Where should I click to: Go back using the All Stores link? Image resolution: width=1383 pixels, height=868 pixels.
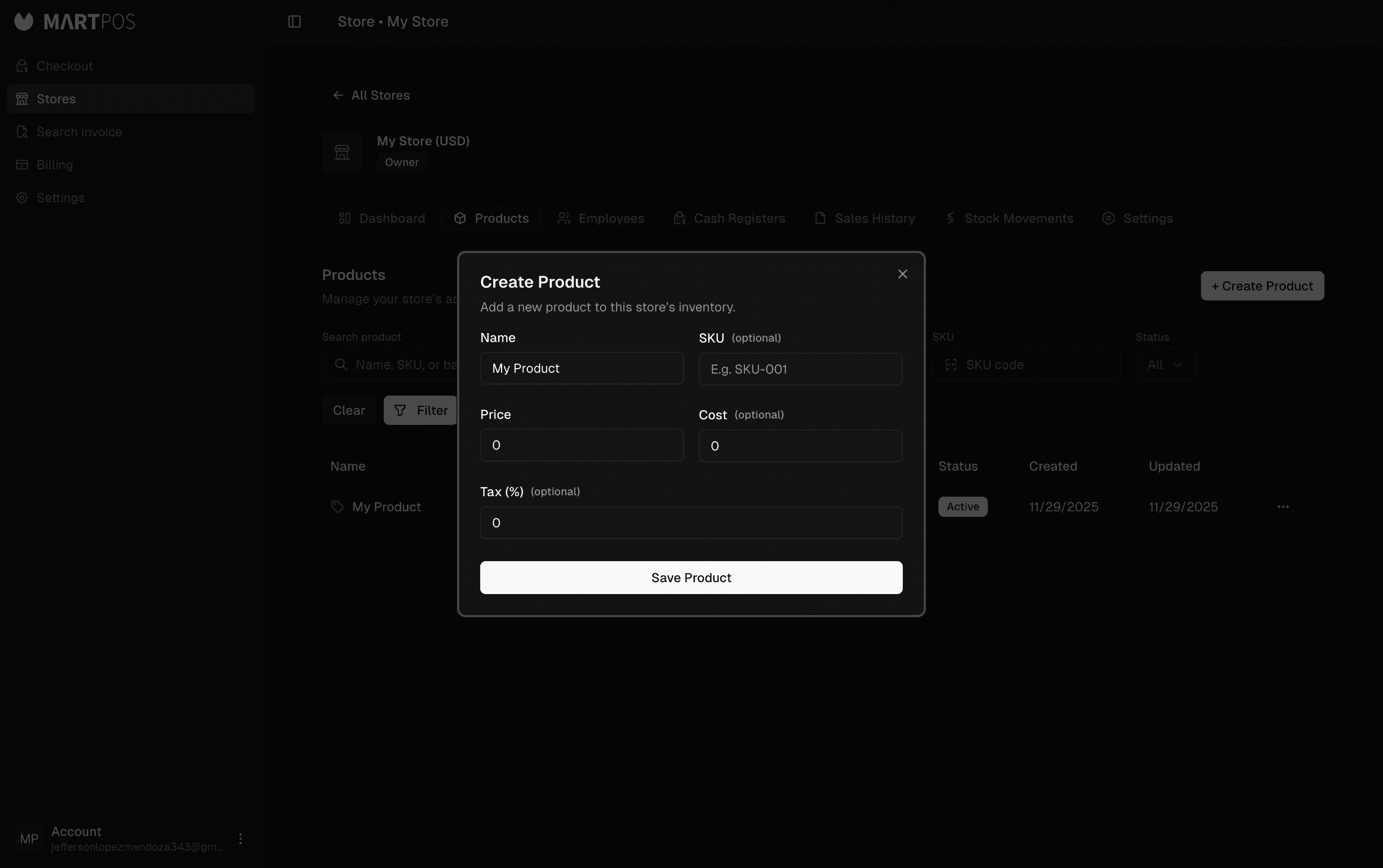(370, 95)
